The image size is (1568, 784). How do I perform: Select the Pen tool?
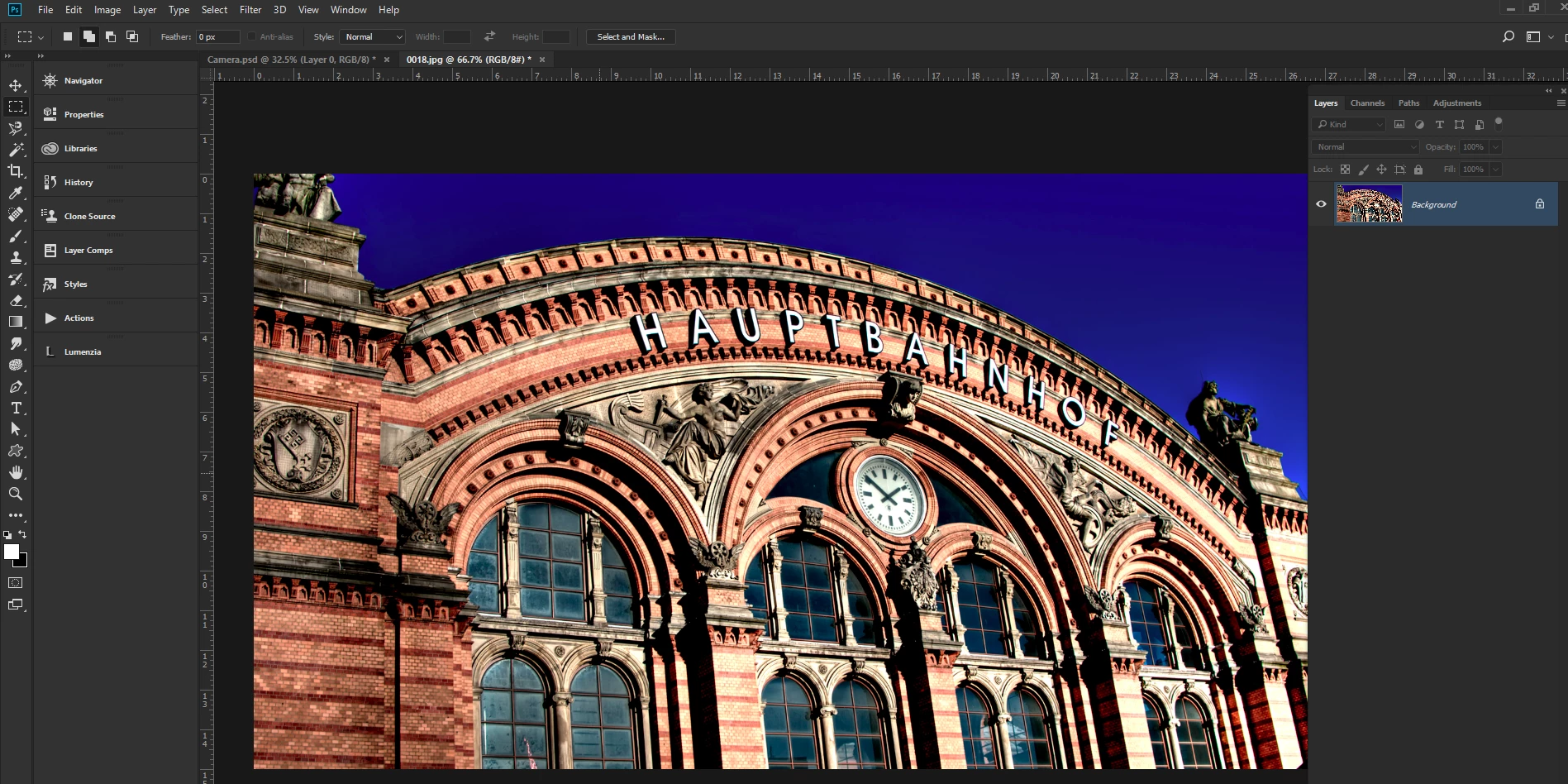click(x=16, y=386)
